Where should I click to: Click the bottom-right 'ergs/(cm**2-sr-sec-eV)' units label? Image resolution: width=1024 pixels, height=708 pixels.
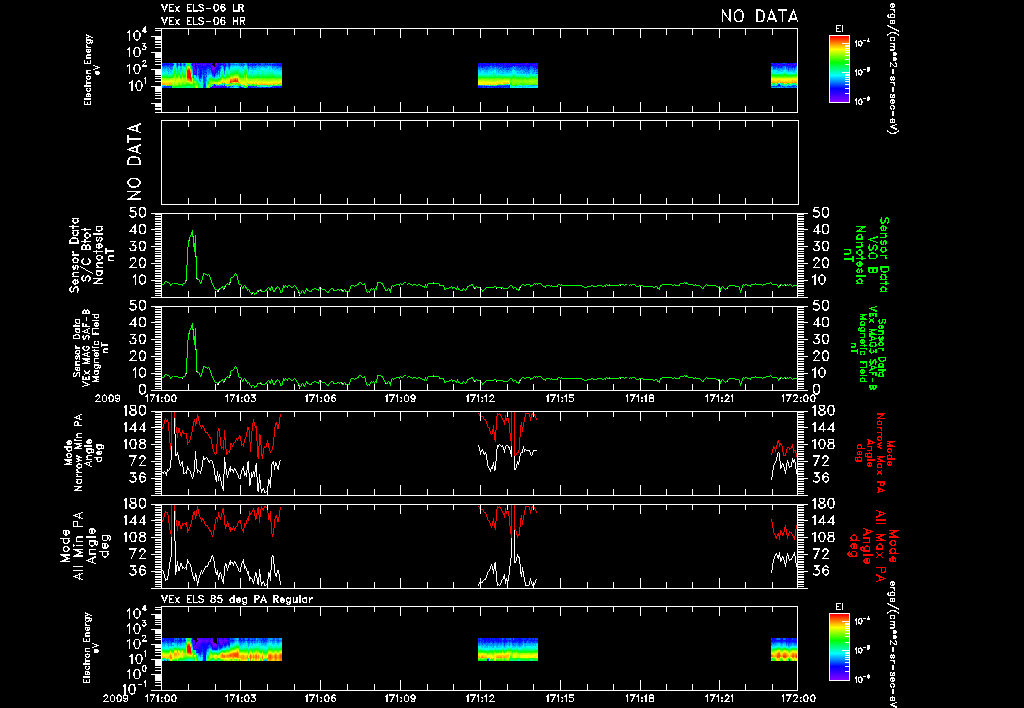tap(891, 645)
